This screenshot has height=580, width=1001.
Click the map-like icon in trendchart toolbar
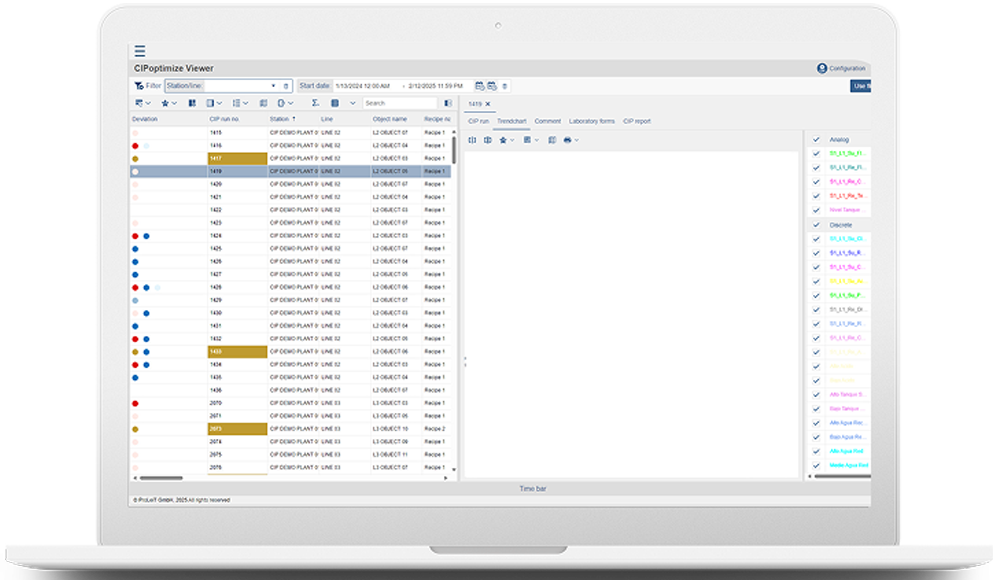552,140
